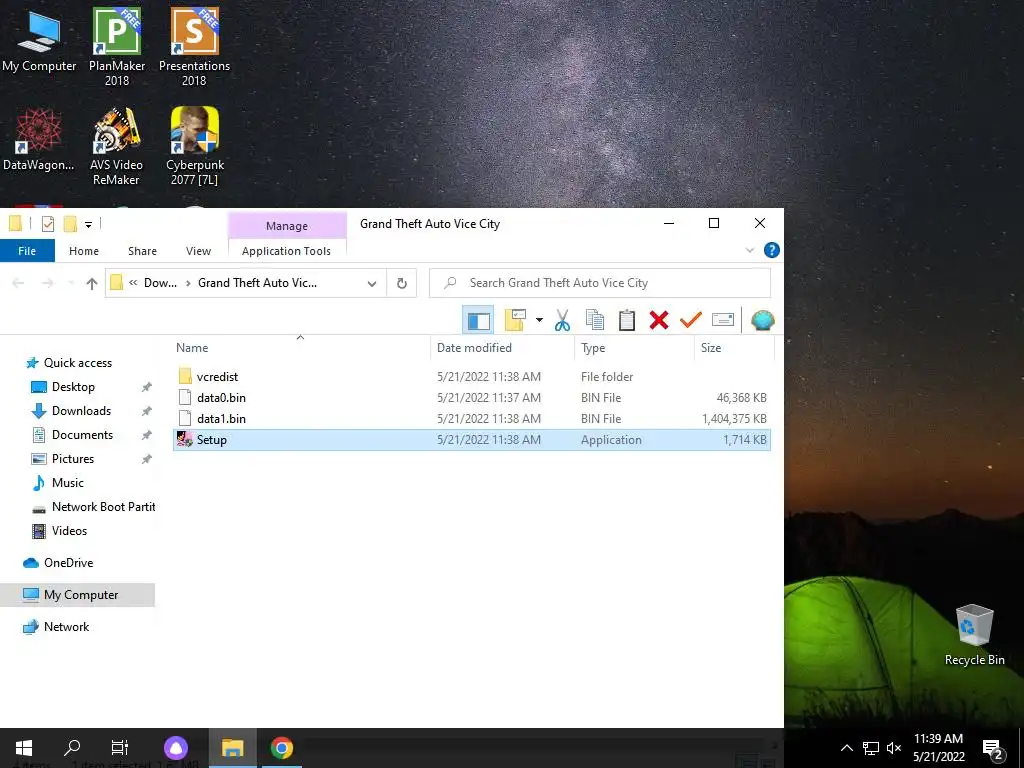Go up one folder level with arrow
Viewport: 1024px width, 768px height.
pyautogui.click(x=91, y=283)
